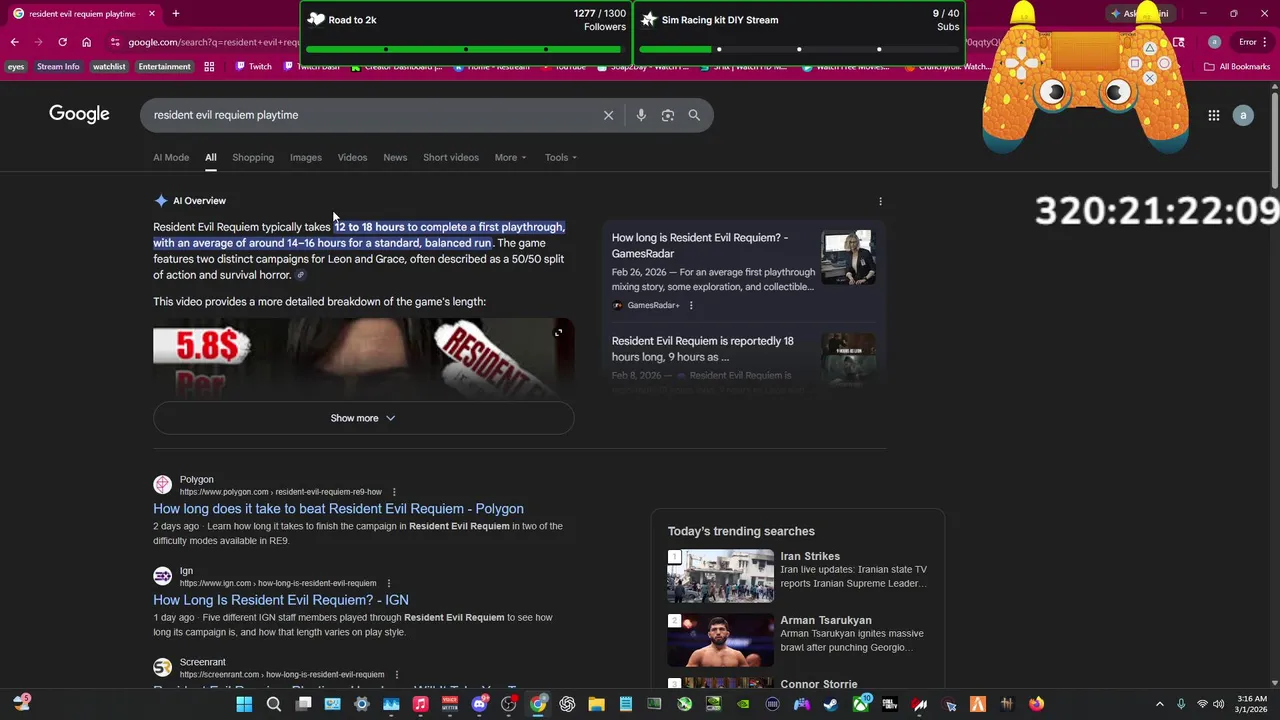Open AI Overview three-dot options
Viewport: 1280px width, 720px height.
tap(880, 201)
